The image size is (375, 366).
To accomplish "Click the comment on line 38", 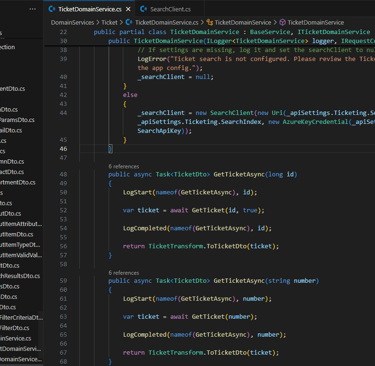I will tap(256, 50).
